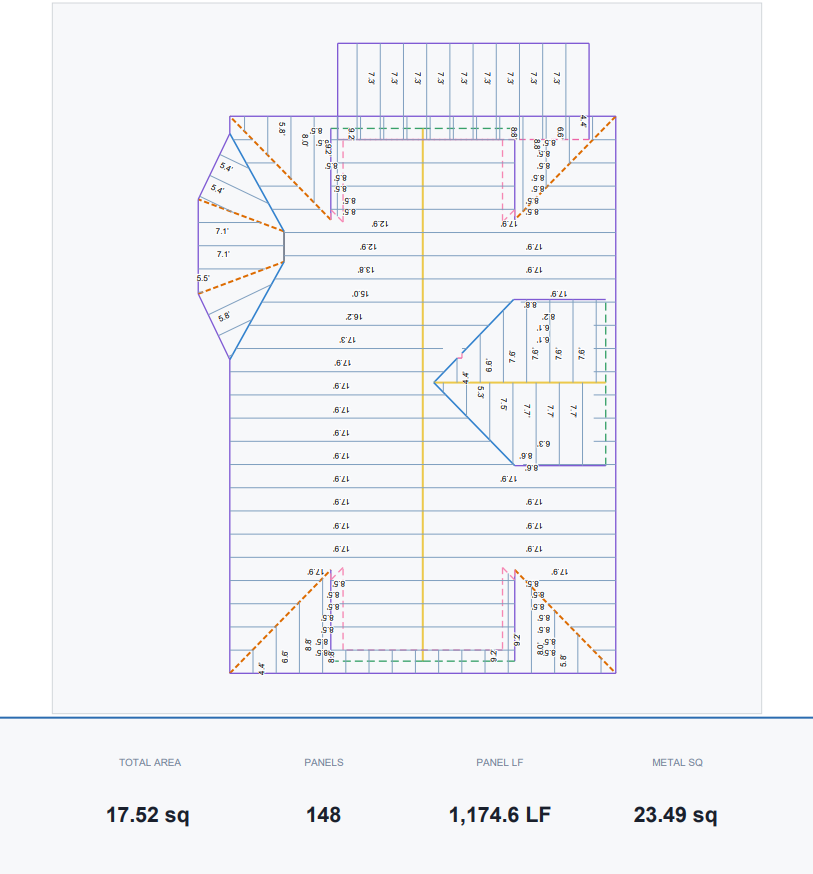The height and width of the screenshot is (874, 813).
Task: Select the TOTAL AREA header label
Action: coord(149,762)
